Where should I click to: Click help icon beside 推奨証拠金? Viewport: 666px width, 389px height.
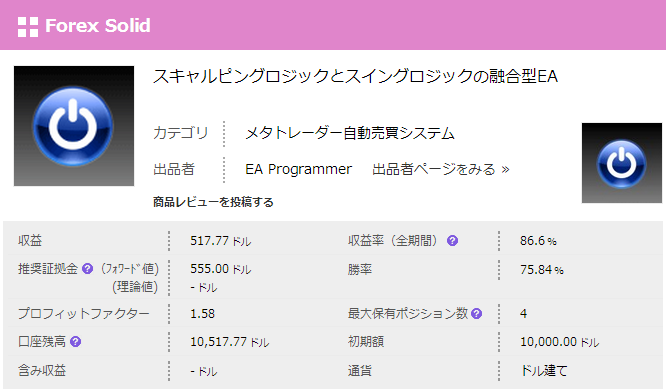pos(87,269)
